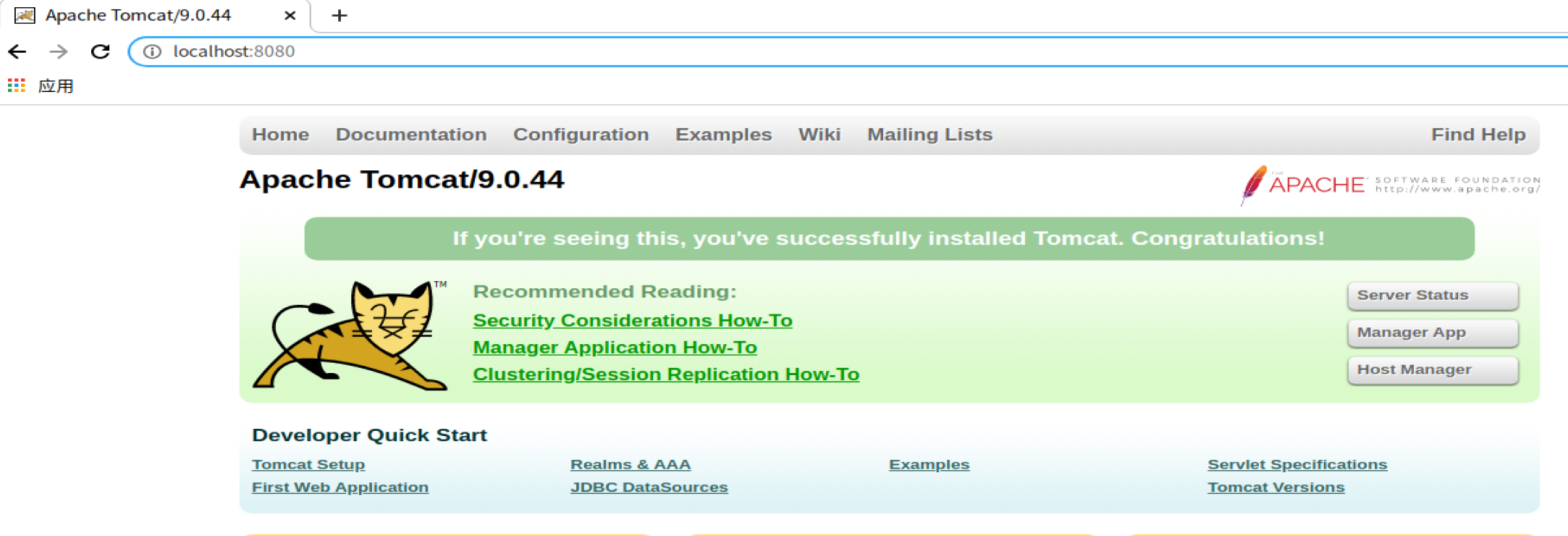This screenshot has width=1568, height=536.
Task: Open a new tab with the plus icon
Action: (339, 15)
